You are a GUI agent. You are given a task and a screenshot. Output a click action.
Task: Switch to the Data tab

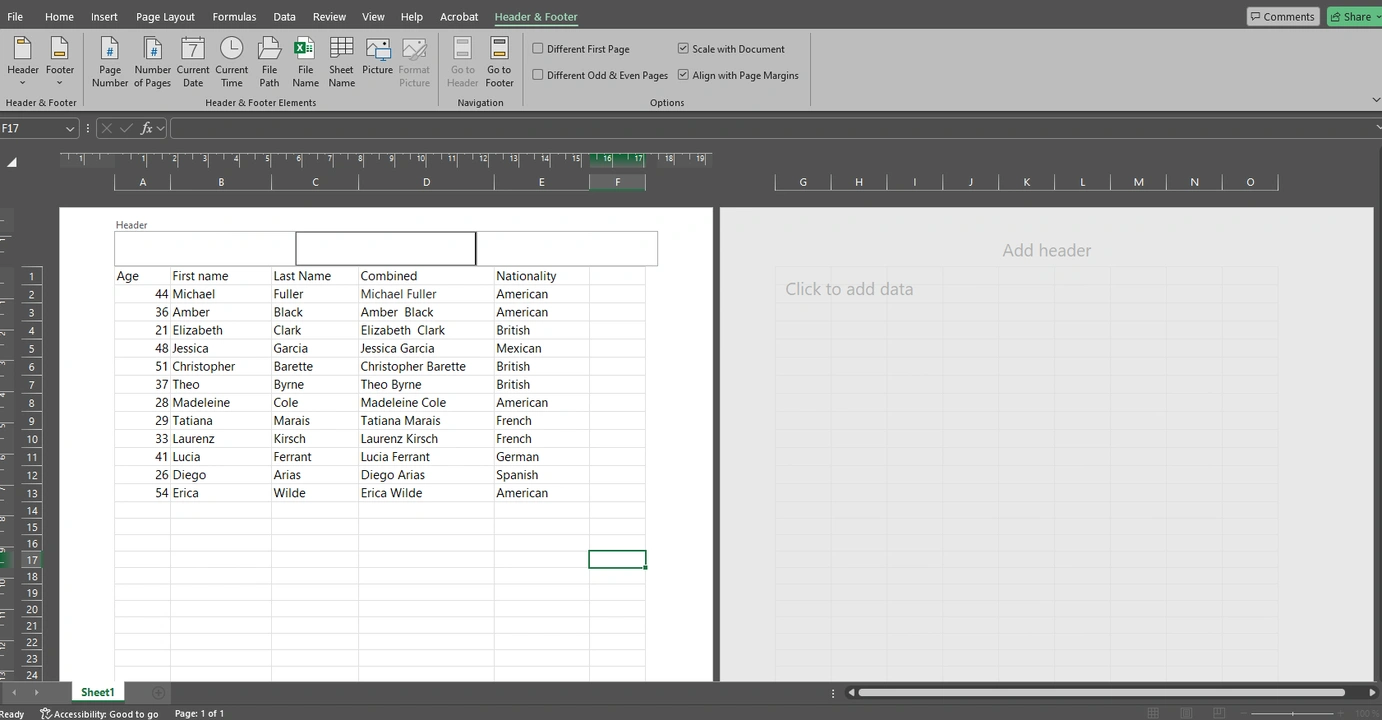pyautogui.click(x=284, y=16)
